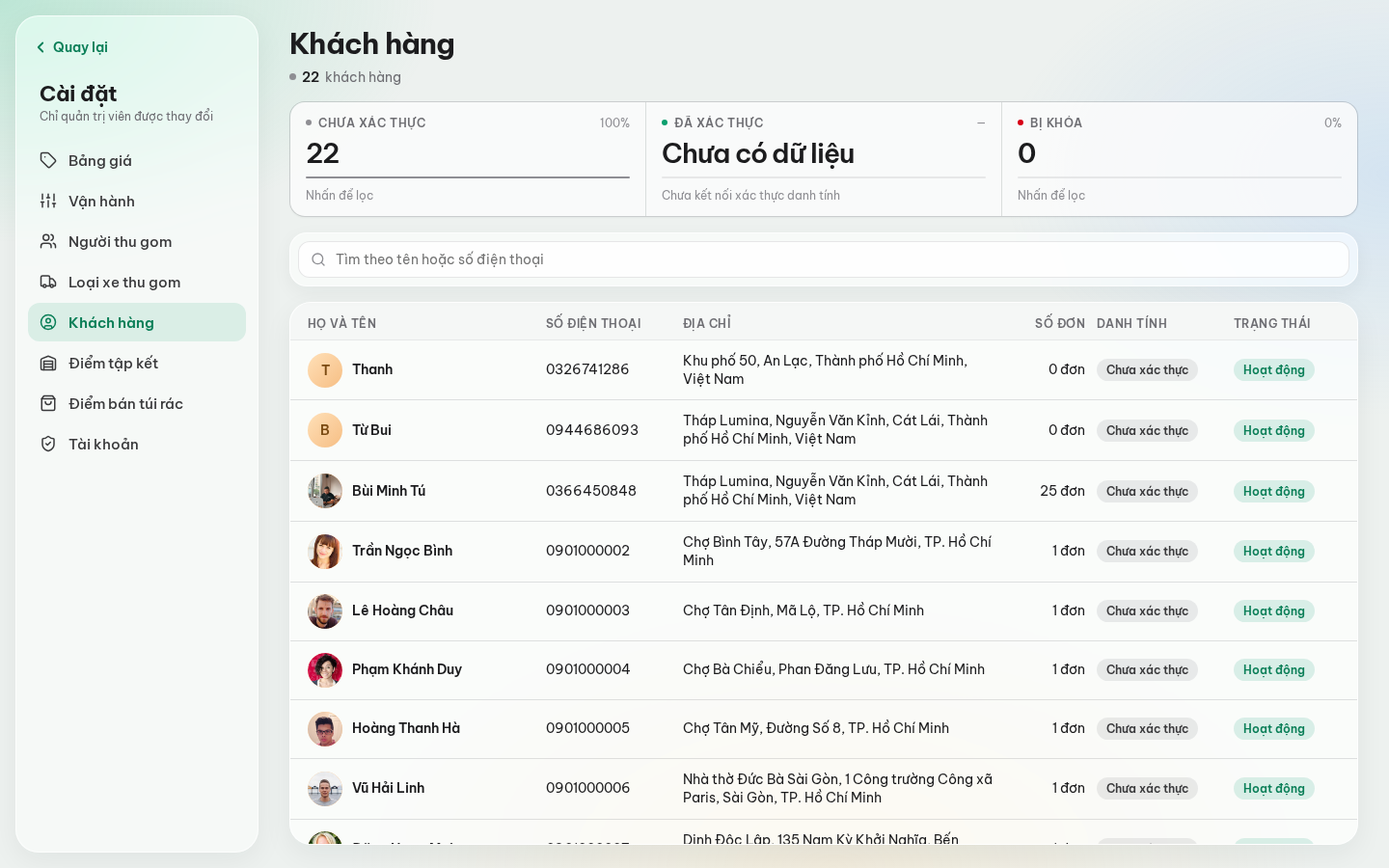The image size is (1389, 868).
Task: Click the Khách hàng user circle icon
Action: click(48, 322)
